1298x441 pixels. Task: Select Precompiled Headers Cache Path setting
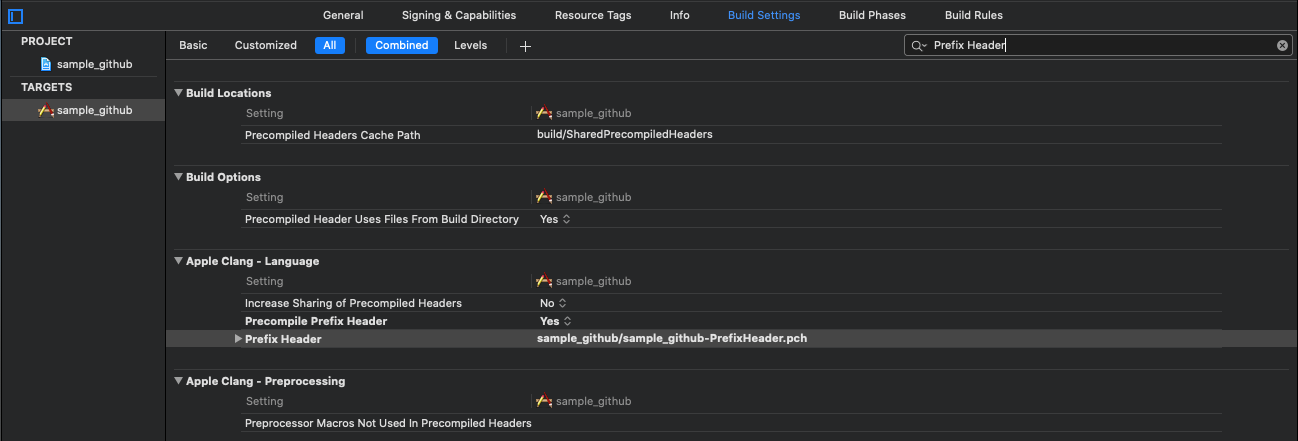333,135
